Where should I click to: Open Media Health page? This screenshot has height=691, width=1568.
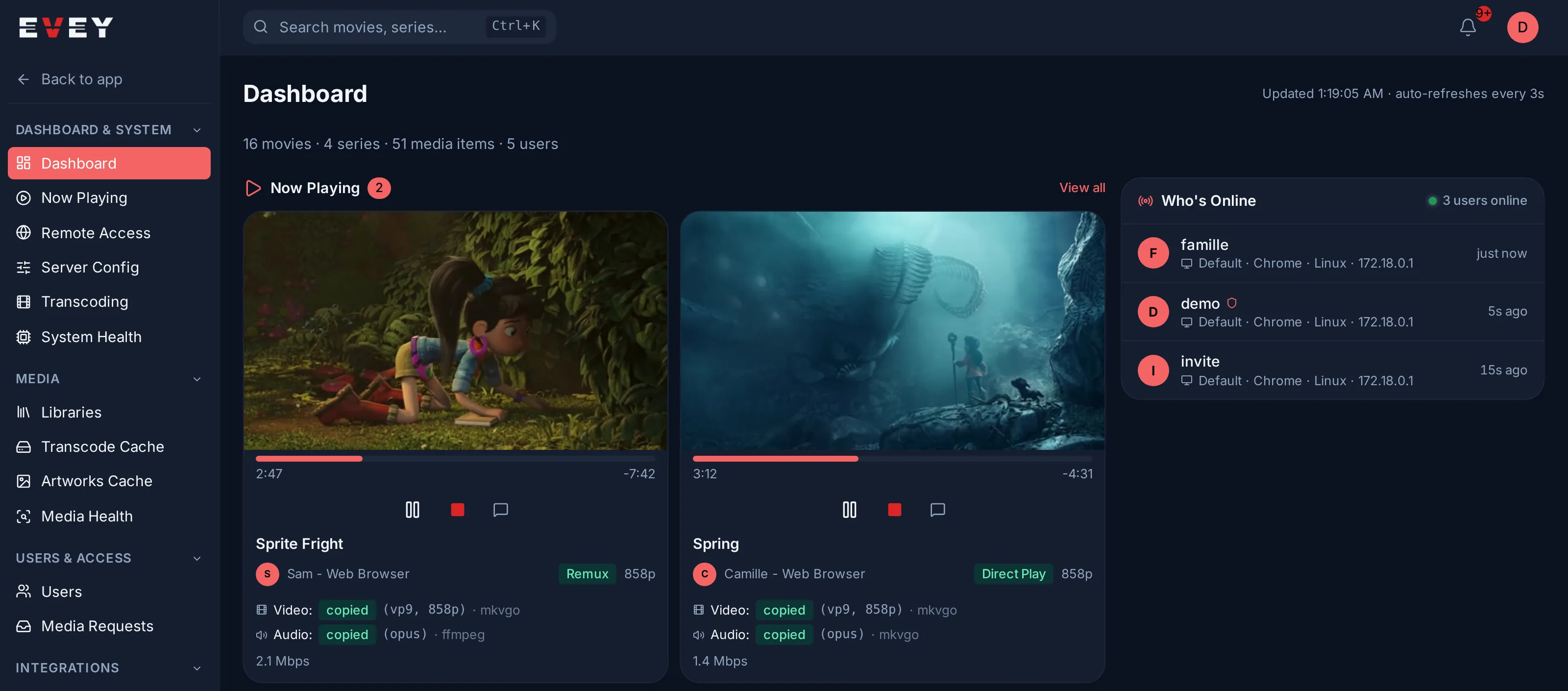click(109, 516)
